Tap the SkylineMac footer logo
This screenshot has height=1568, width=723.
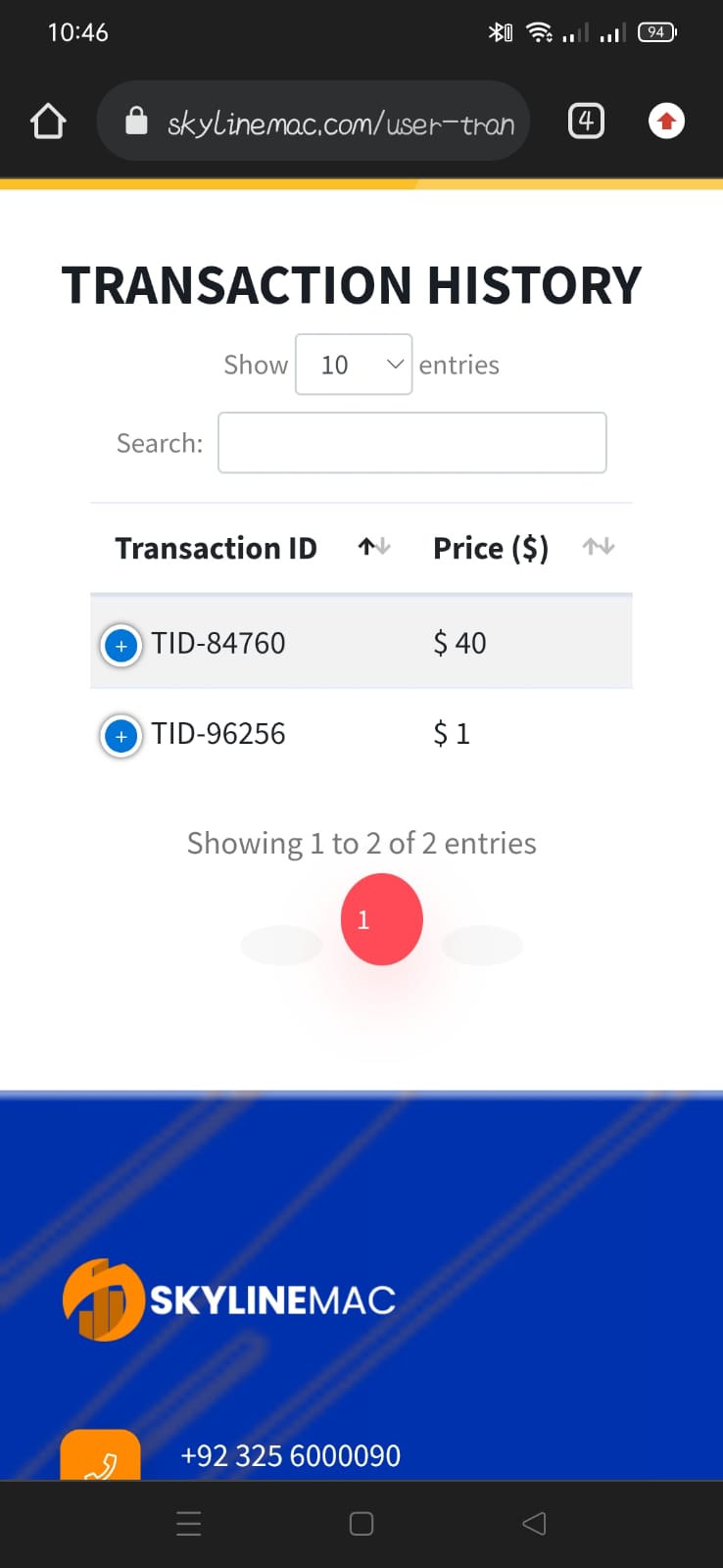coord(229,1300)
